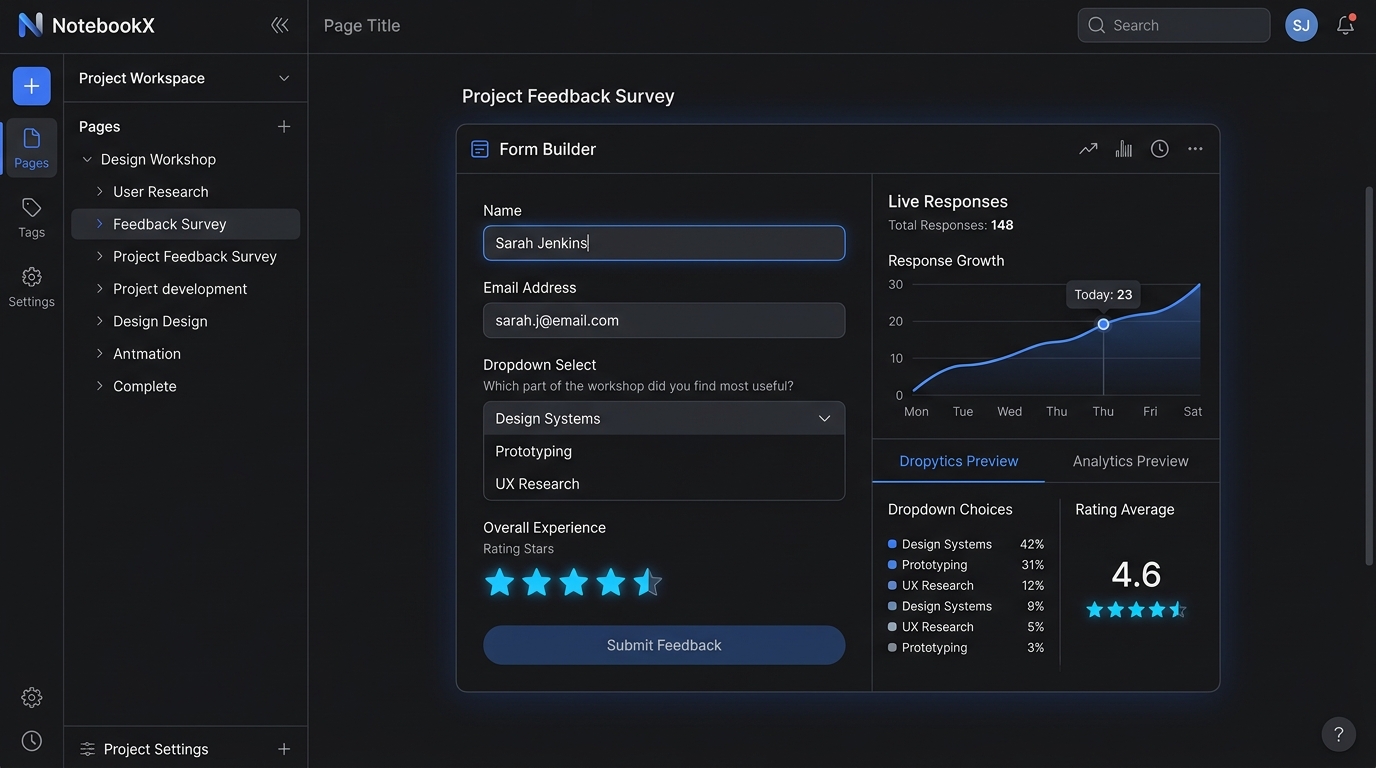The height and width of the screenshot is (768, 1376).
Task: Open the clock icon in Form Builder header
Action: (1160, 149)
